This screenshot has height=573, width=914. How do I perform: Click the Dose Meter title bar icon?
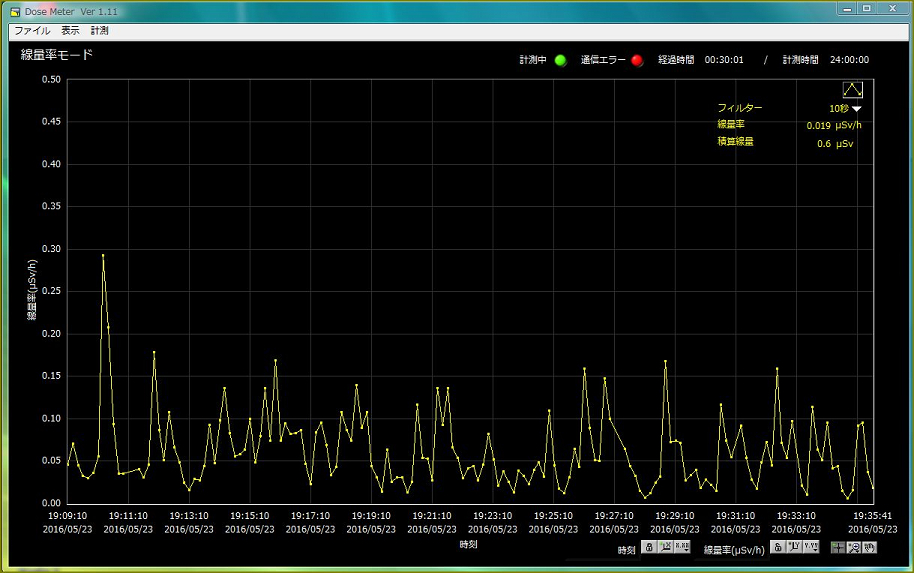(15, 11)
